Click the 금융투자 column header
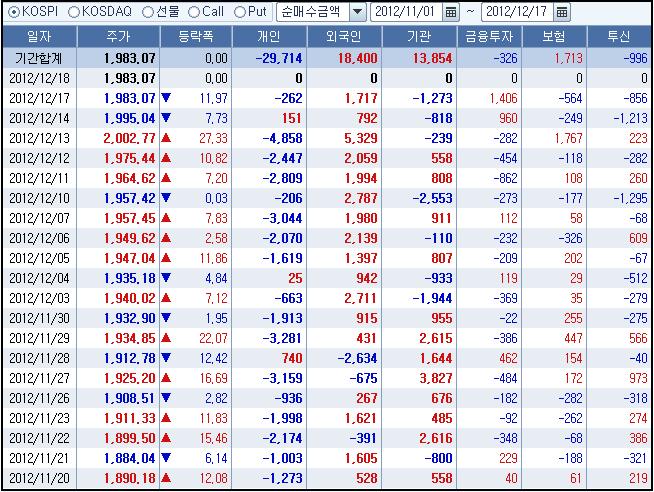654x492 pixels. point(489,37)
